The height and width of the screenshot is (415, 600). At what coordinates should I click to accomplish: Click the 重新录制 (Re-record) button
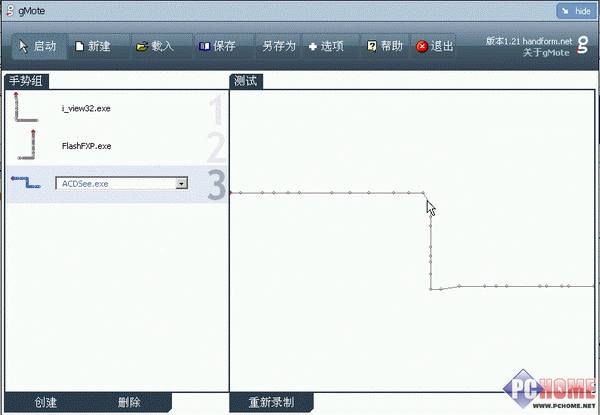(x=271, y=402)
